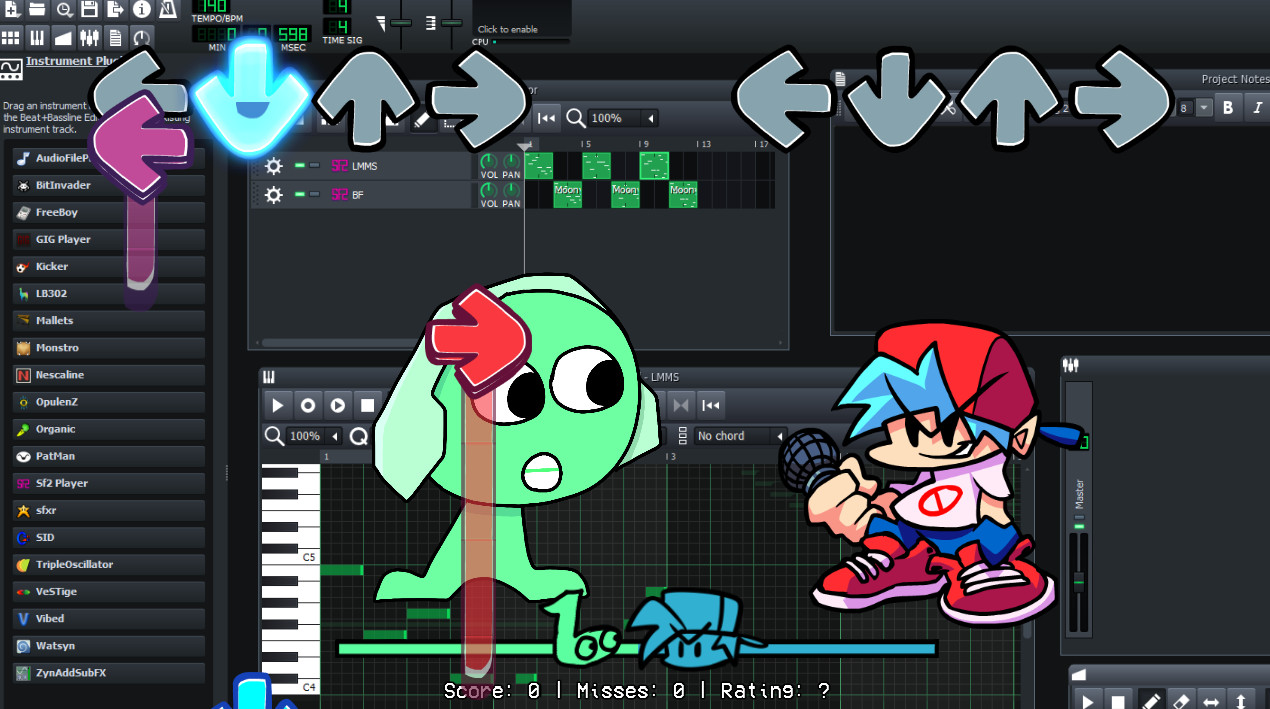Select the Mallets instrument
Image resolution: width=1270 pixels, height=709 pixels.
109,320
